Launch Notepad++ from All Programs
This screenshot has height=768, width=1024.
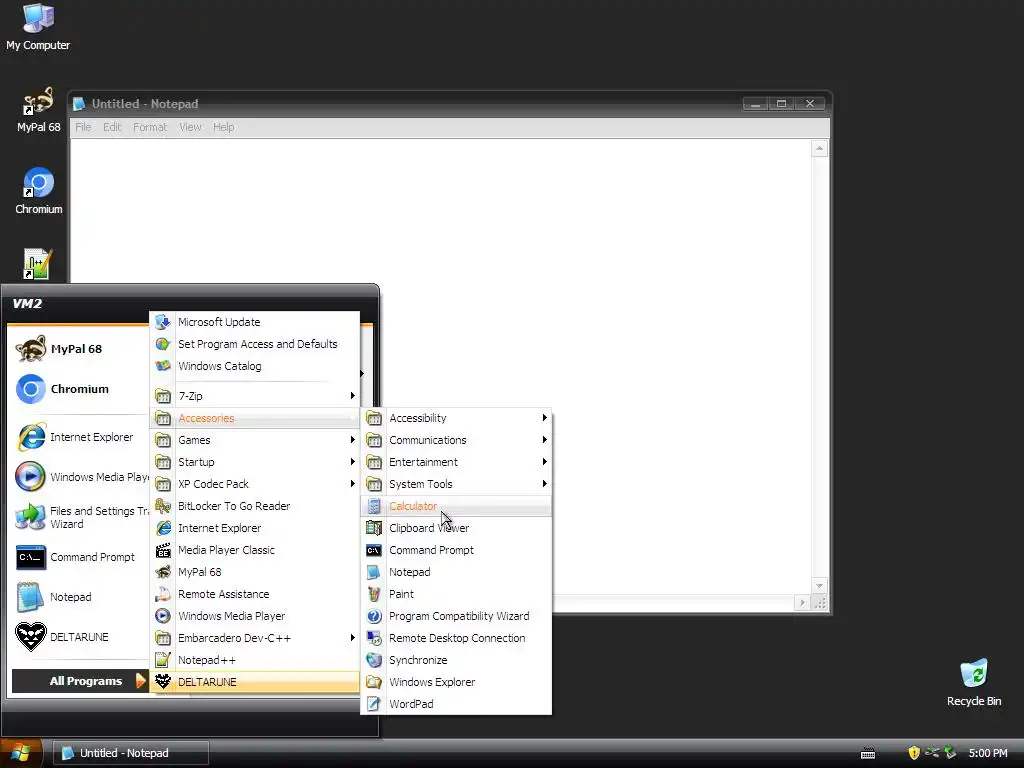255,660
